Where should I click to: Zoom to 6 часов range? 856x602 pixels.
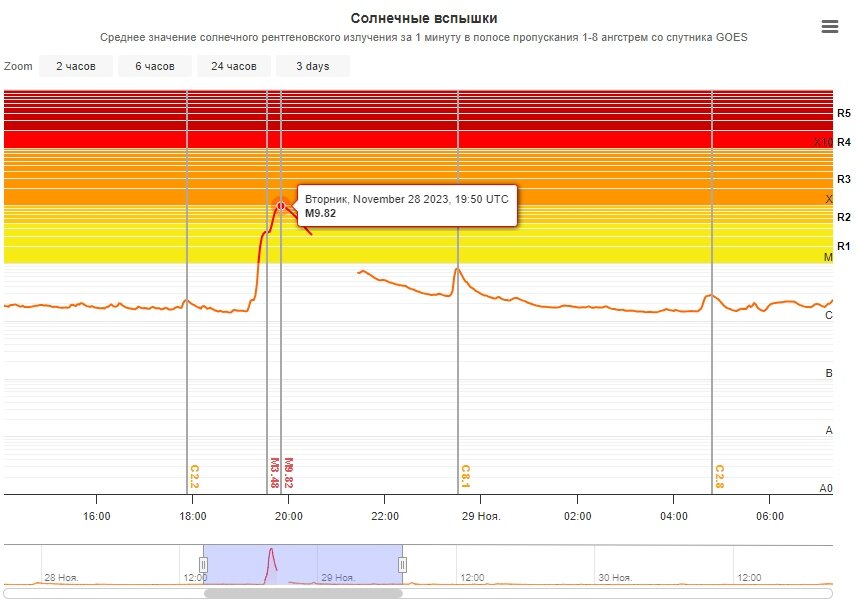[155, 66]
